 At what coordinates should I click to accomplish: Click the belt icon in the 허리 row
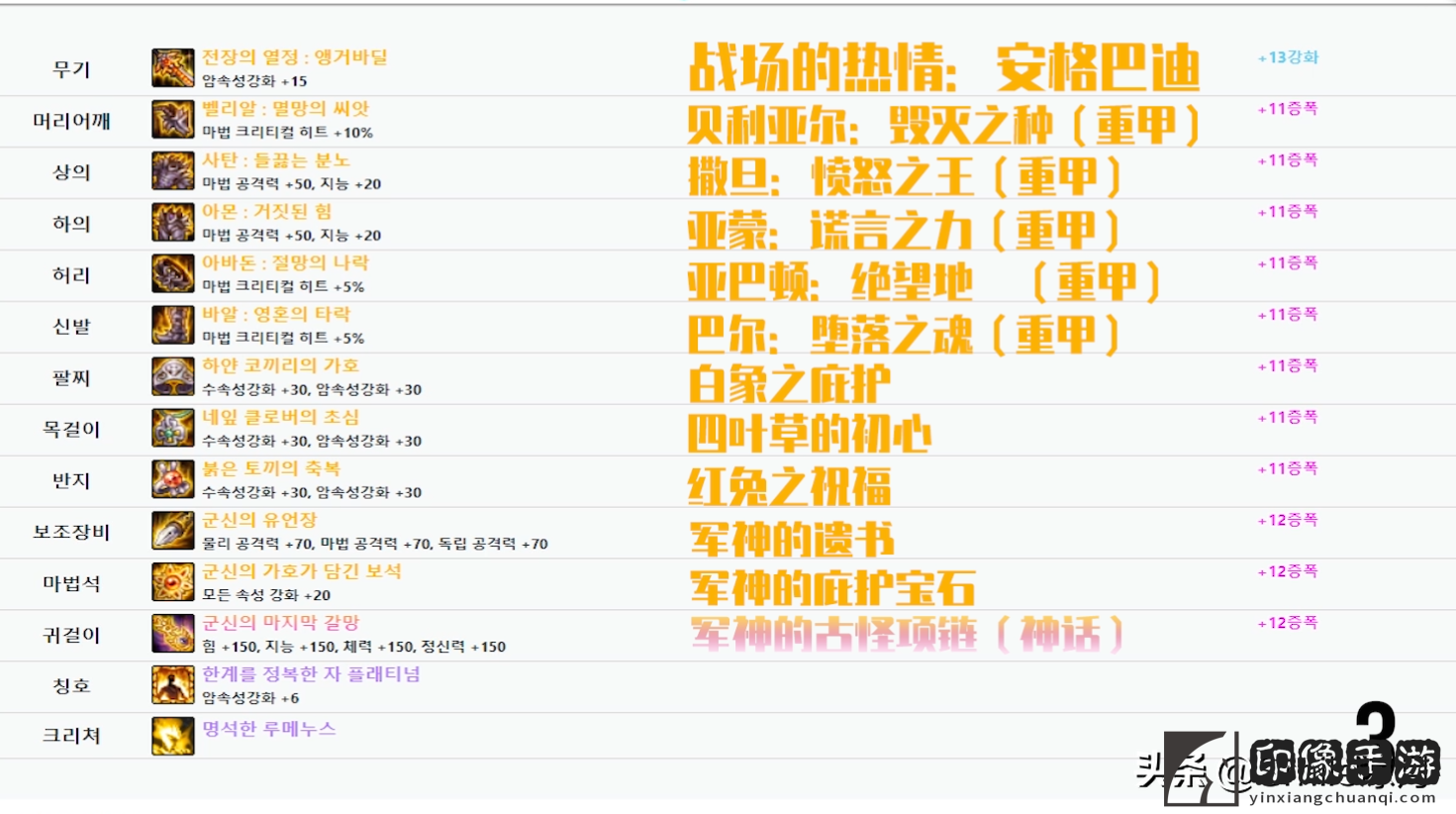tap(172, 274)
